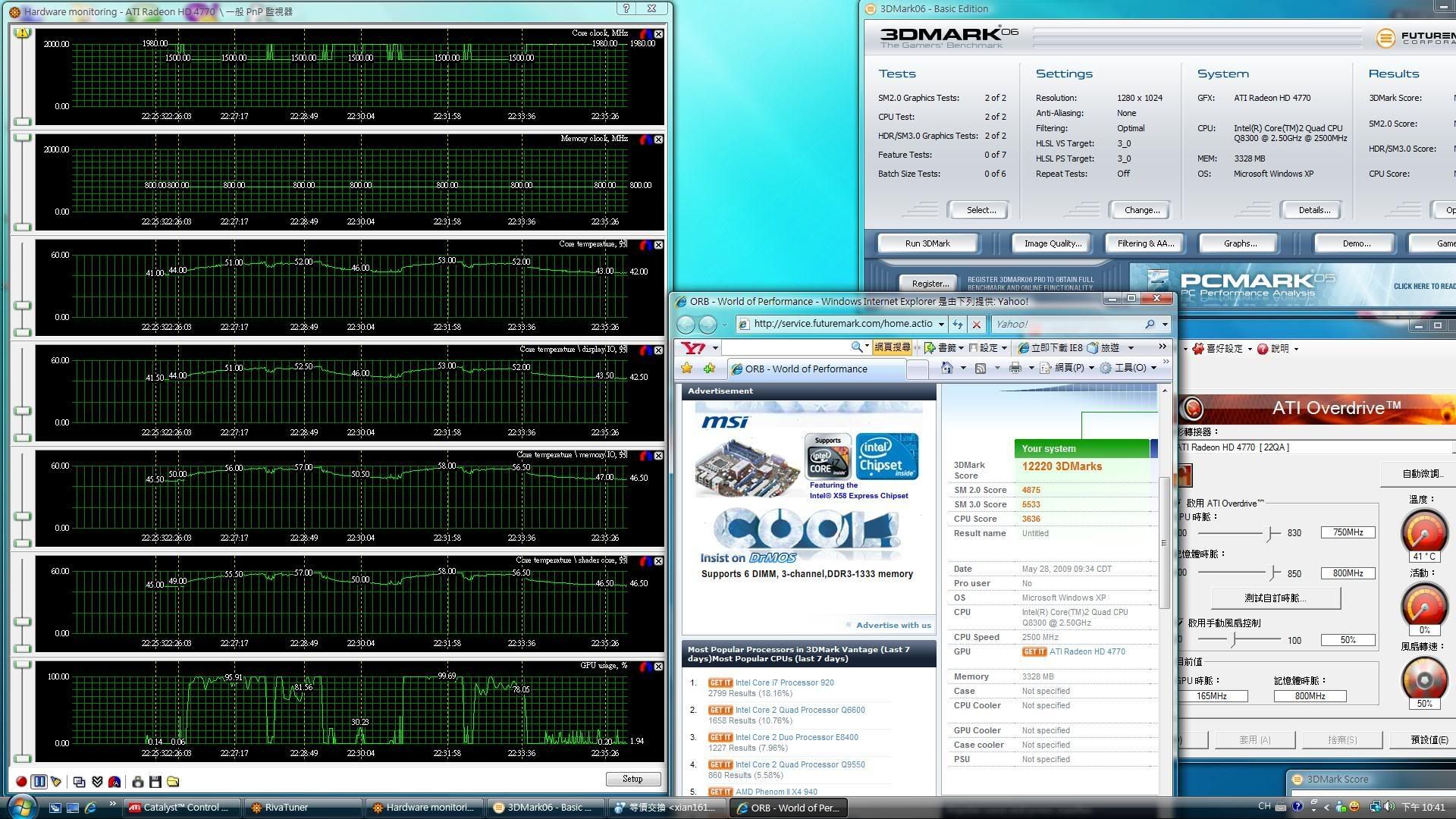The width and height of the screenshot is (1456, 819).
Task: Open the 喜好設定 preferences menu in Catalyst
Action: coord(1221,349)
